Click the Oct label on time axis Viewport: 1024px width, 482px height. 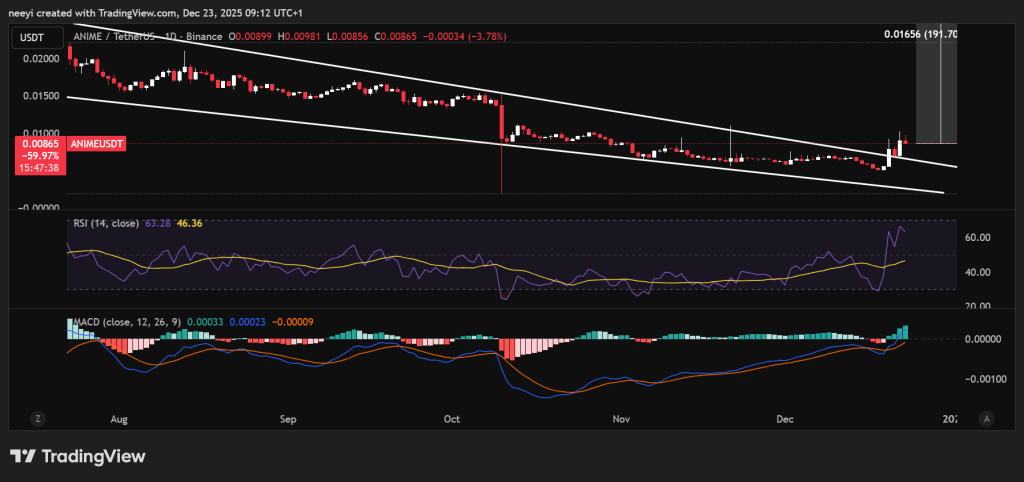click(x=450, y=418)
